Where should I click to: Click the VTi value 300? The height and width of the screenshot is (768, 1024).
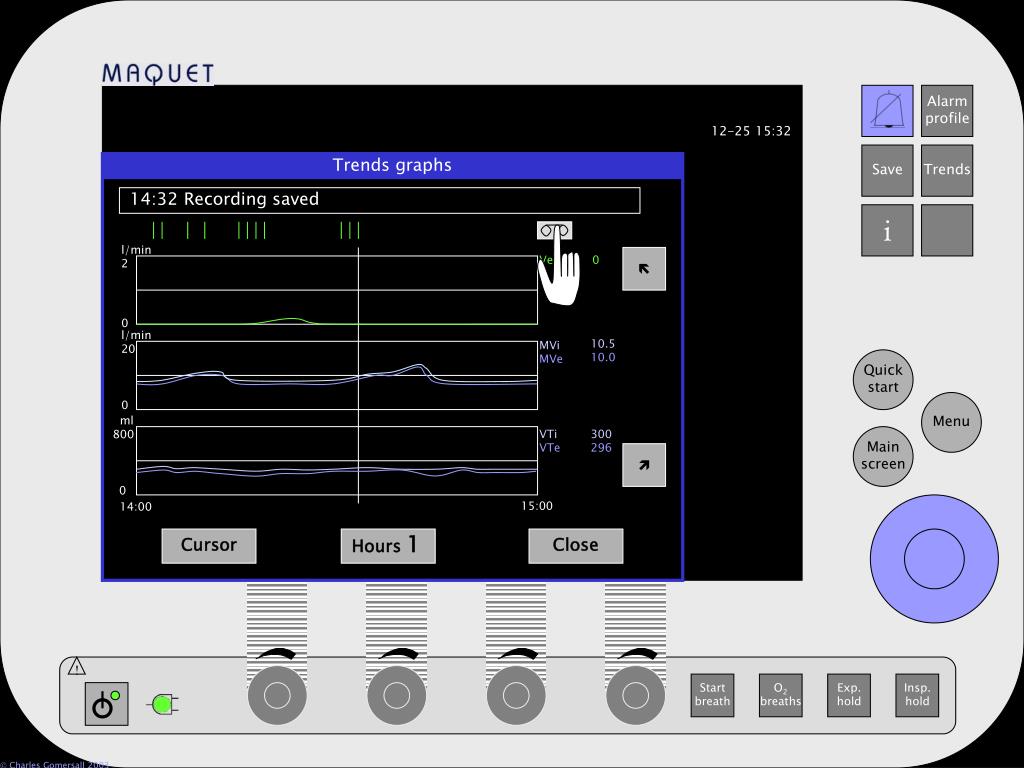click(x=601, y=434)
